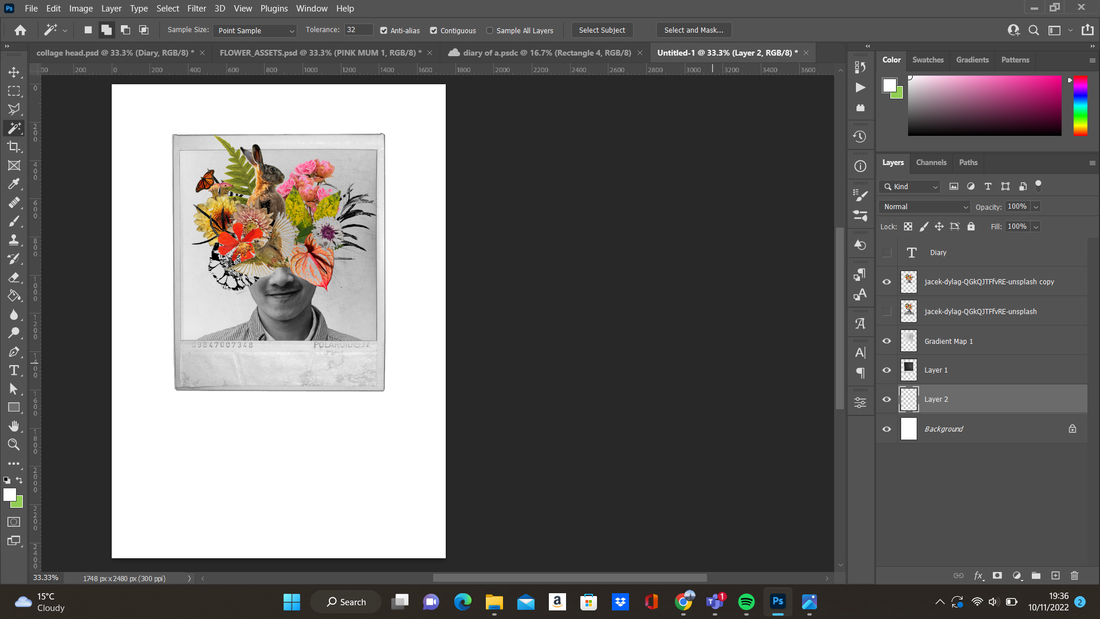The width and height of the screenshot is (1100, 619).
Task: Select the Rectangular Marquee tool
Action: [14, 91]
